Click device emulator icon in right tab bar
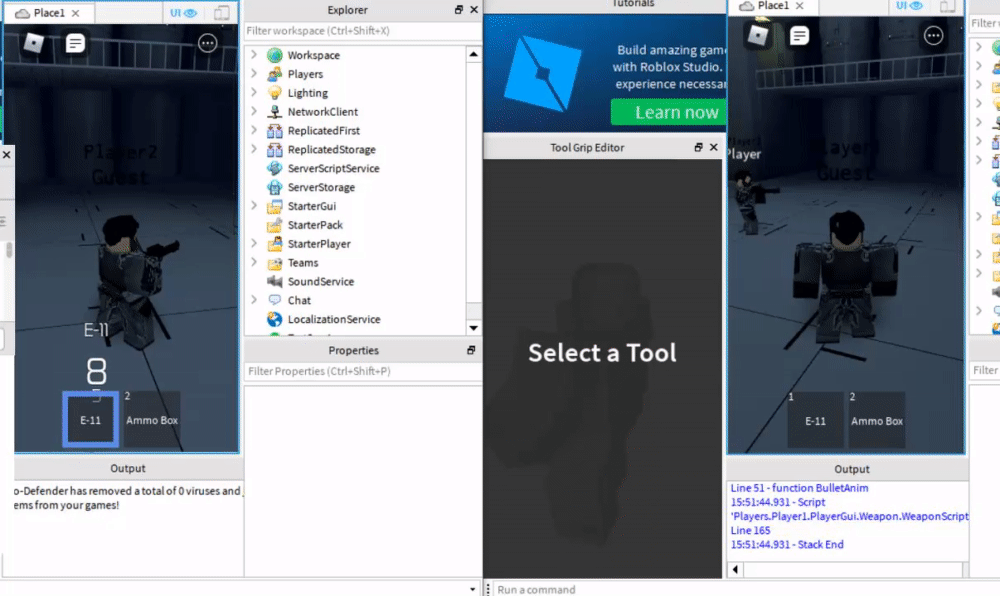 (x=948, y=6)
